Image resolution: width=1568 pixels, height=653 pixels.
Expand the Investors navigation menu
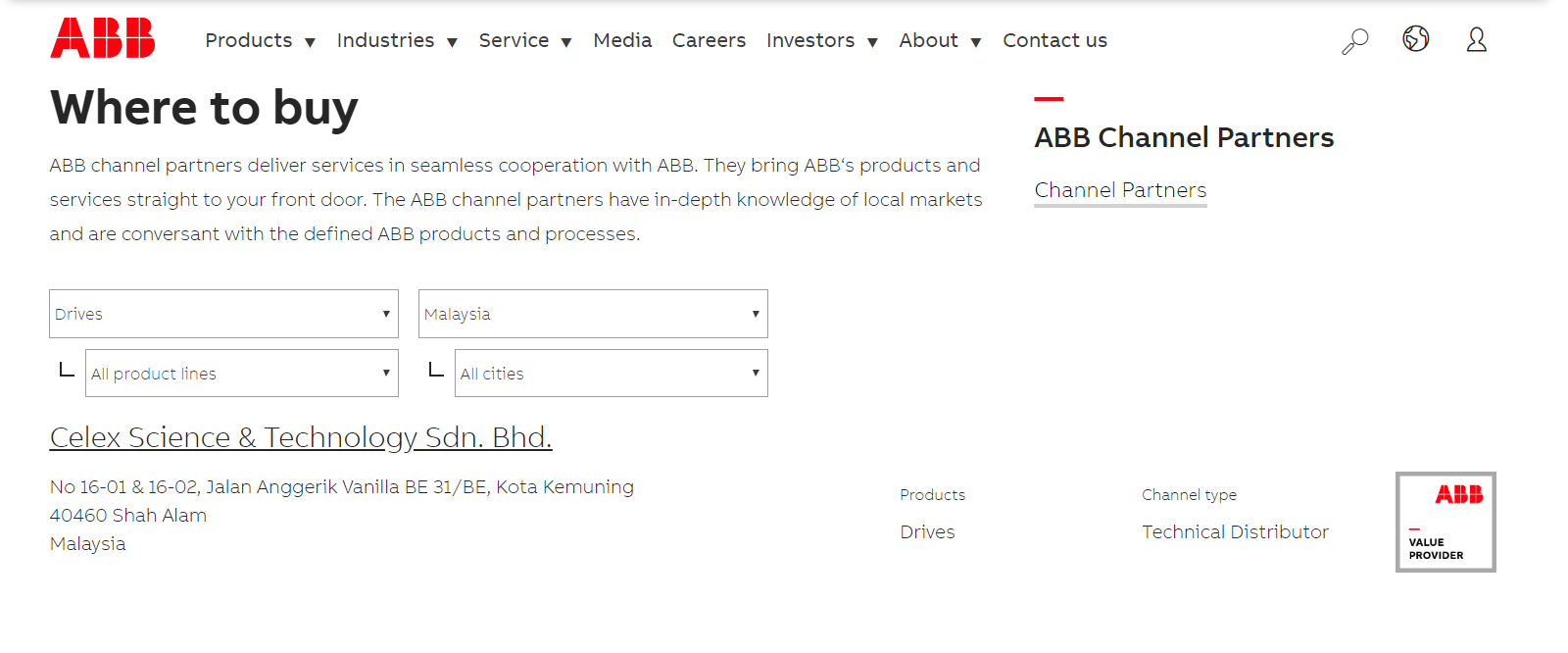click(822, 40)
